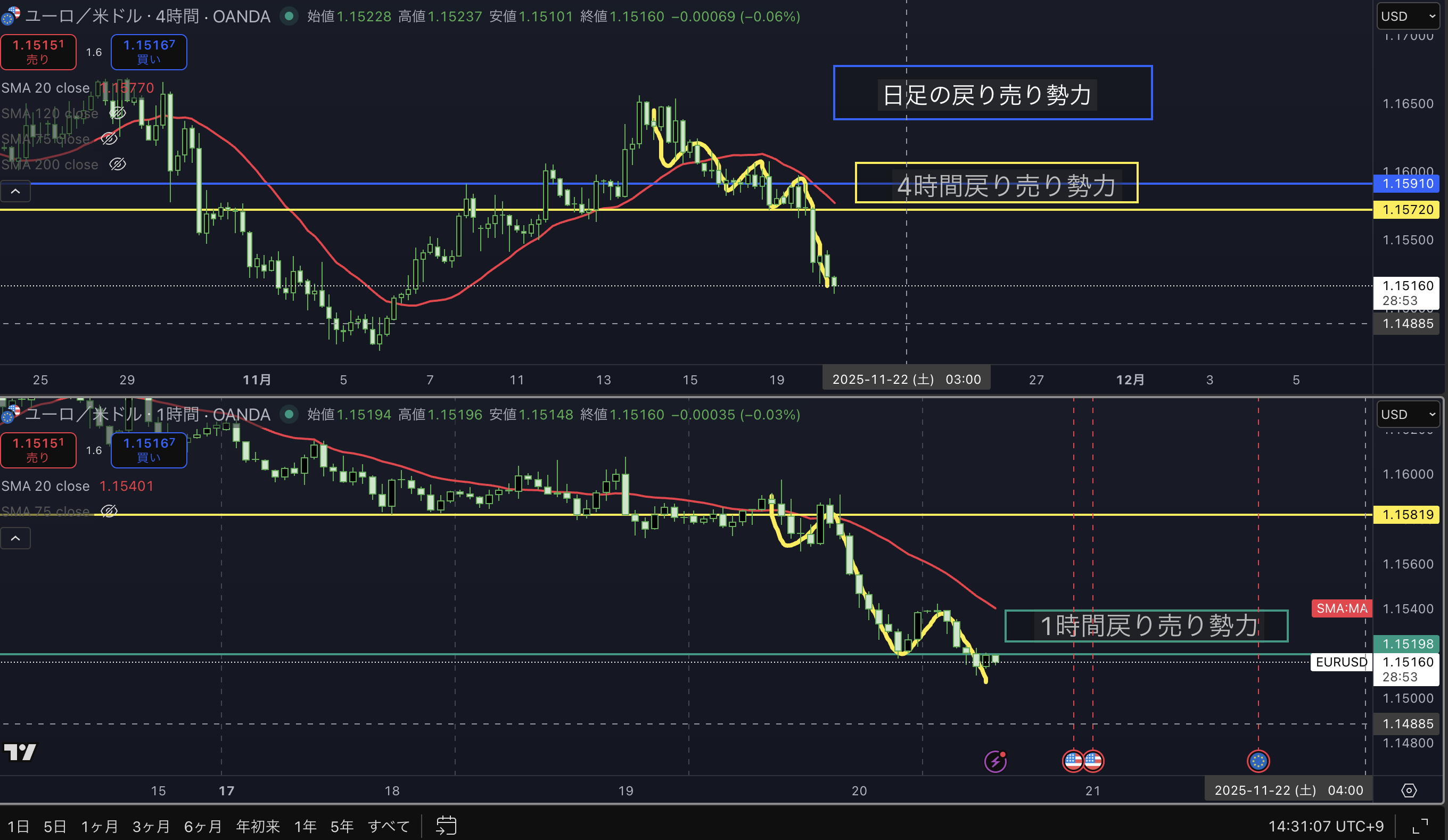Collapse the indicator legend in upper chart
Screen dimensions: 1448x840
click(x=15, y=191)
